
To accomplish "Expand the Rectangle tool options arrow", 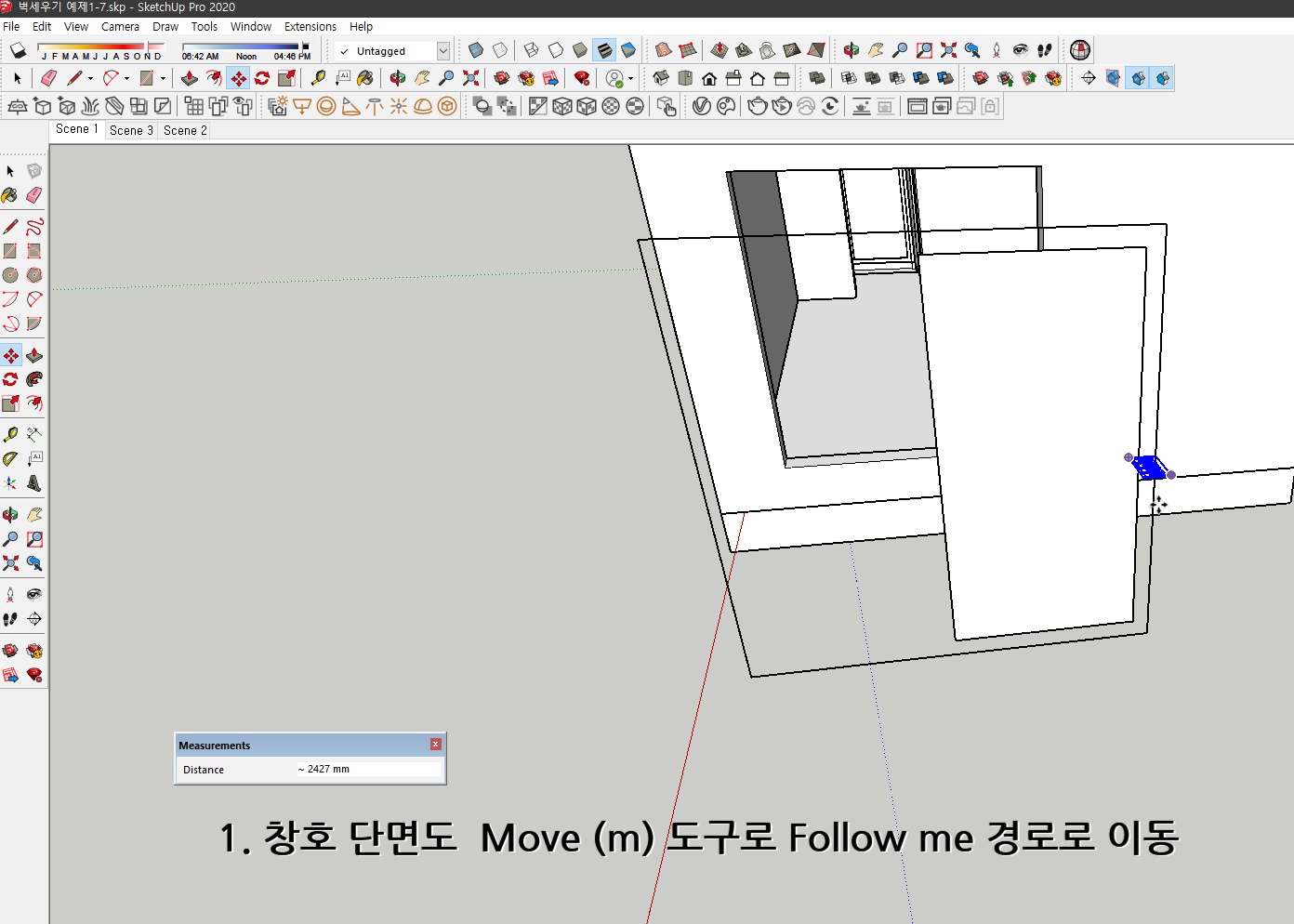I will 163,79.
